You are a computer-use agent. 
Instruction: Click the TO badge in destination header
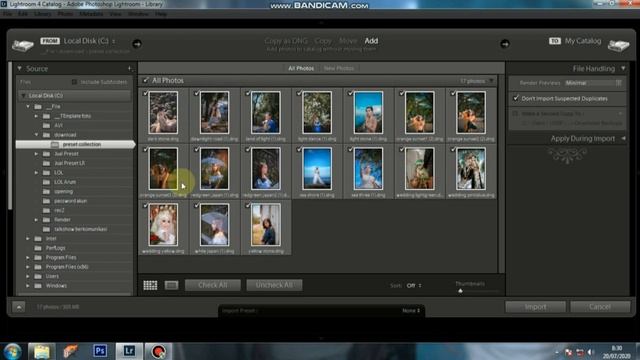pyautogui.click(x=554, y=41)
